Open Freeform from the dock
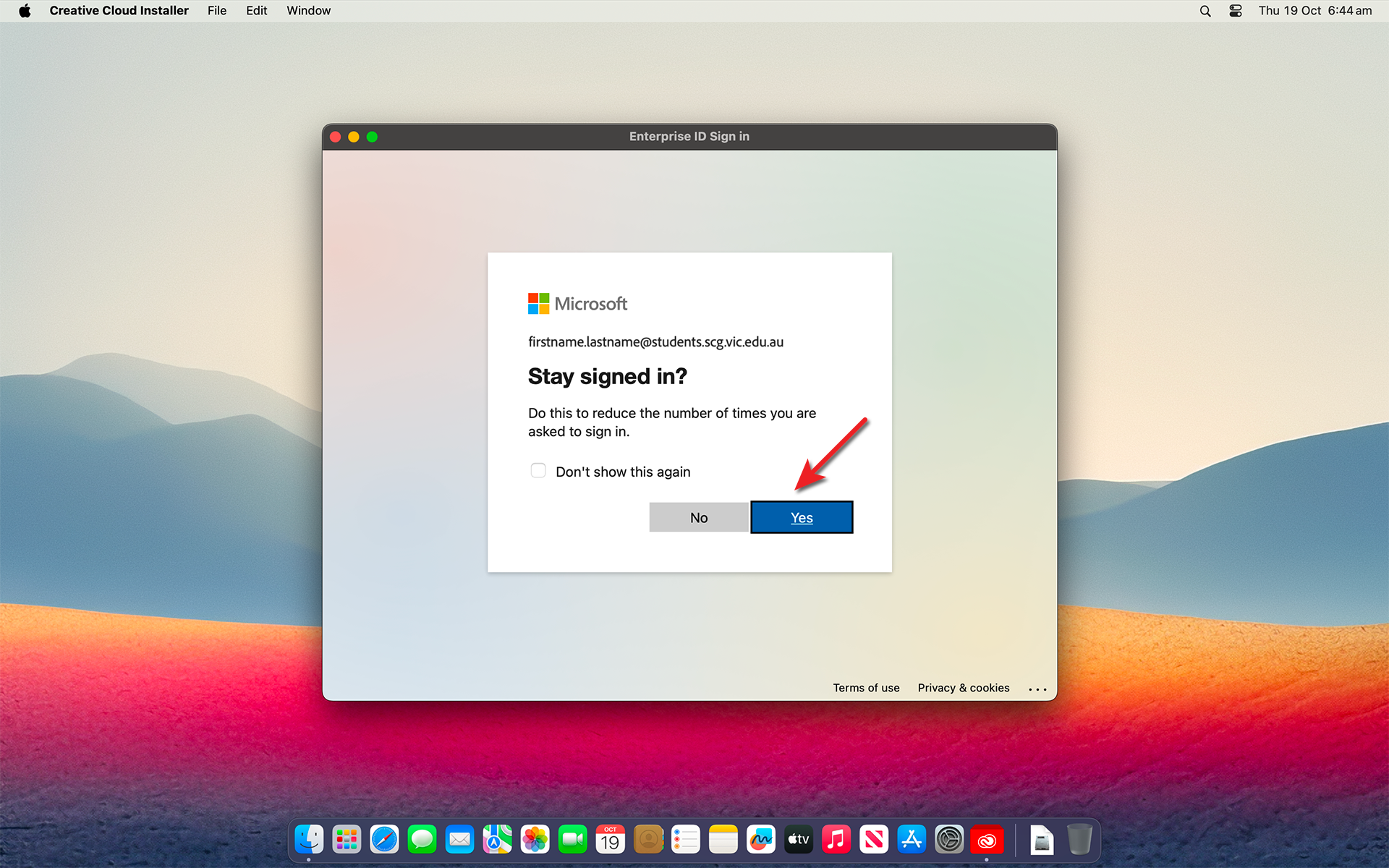The width and height of the screenshot is (1389, 868). pos(761,840)
